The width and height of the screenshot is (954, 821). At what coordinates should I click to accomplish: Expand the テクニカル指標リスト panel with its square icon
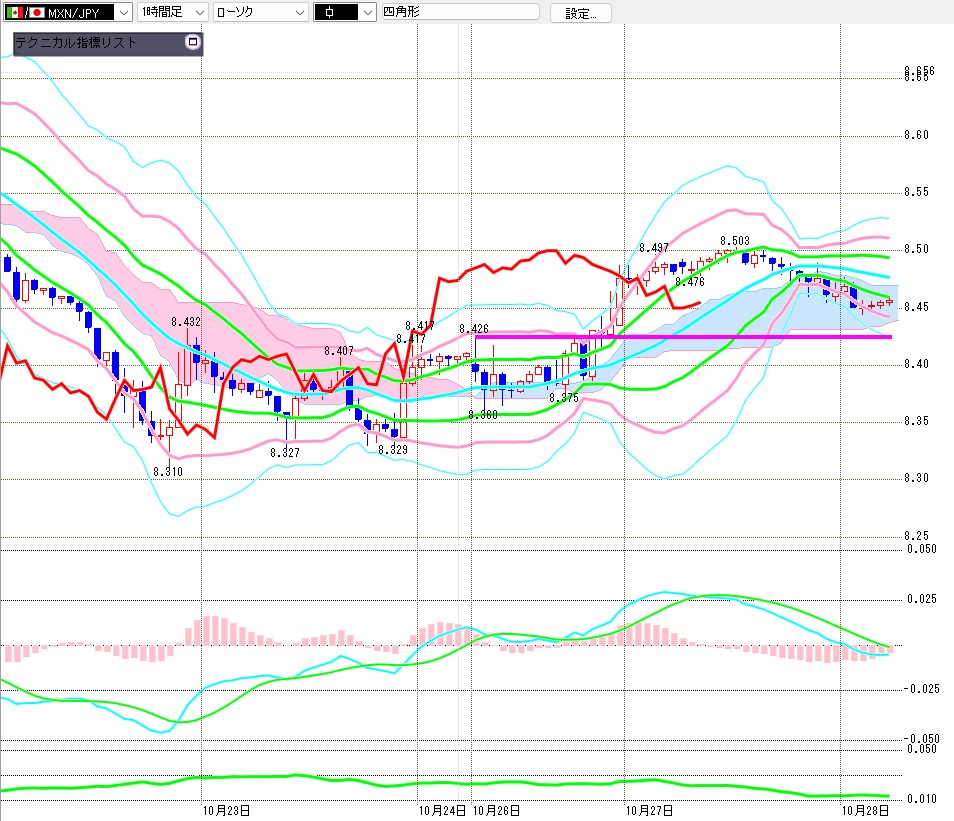click(193, 42)
